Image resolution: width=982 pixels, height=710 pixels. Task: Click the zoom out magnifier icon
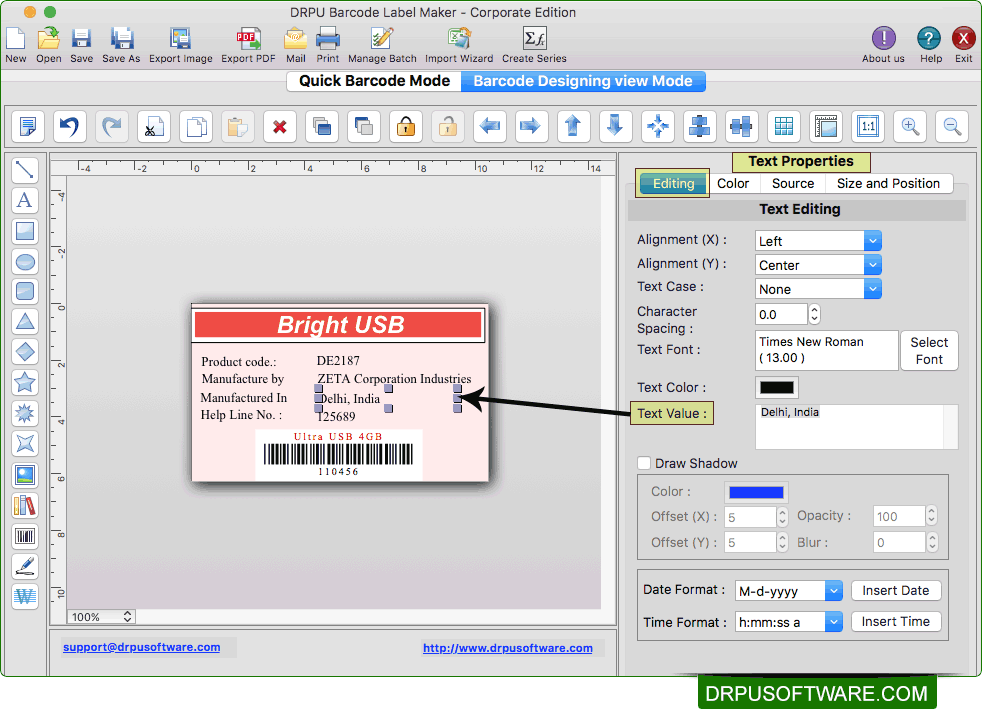(x=952, y=126)
